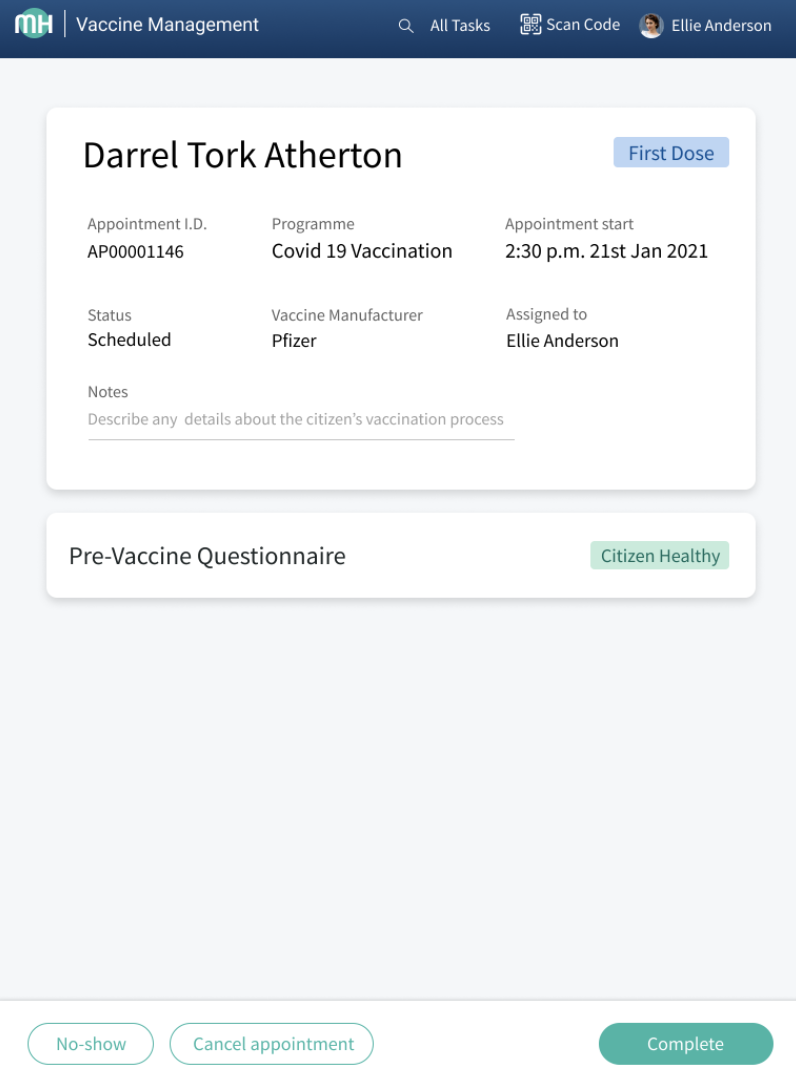Click the appointment ID AP00001146
796x1080 pixels.
(x=136, y=252)
